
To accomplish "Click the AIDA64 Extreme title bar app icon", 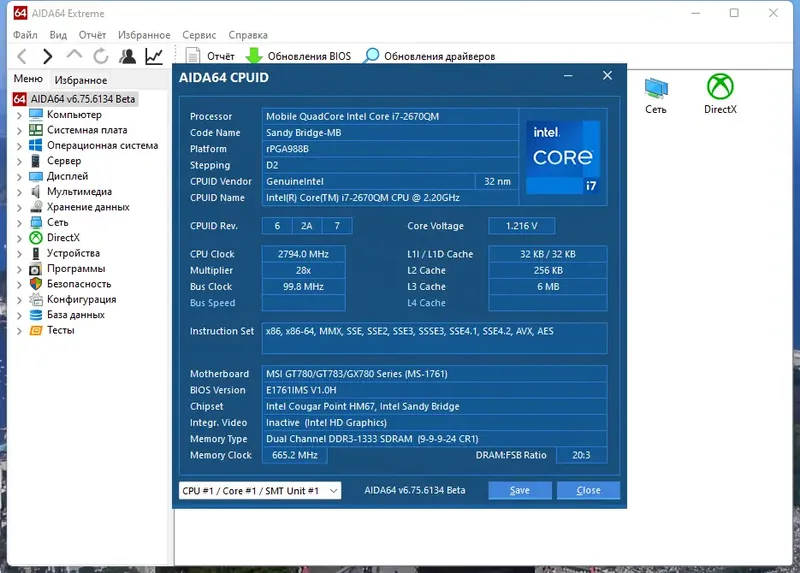I will [x=20, y=13].
